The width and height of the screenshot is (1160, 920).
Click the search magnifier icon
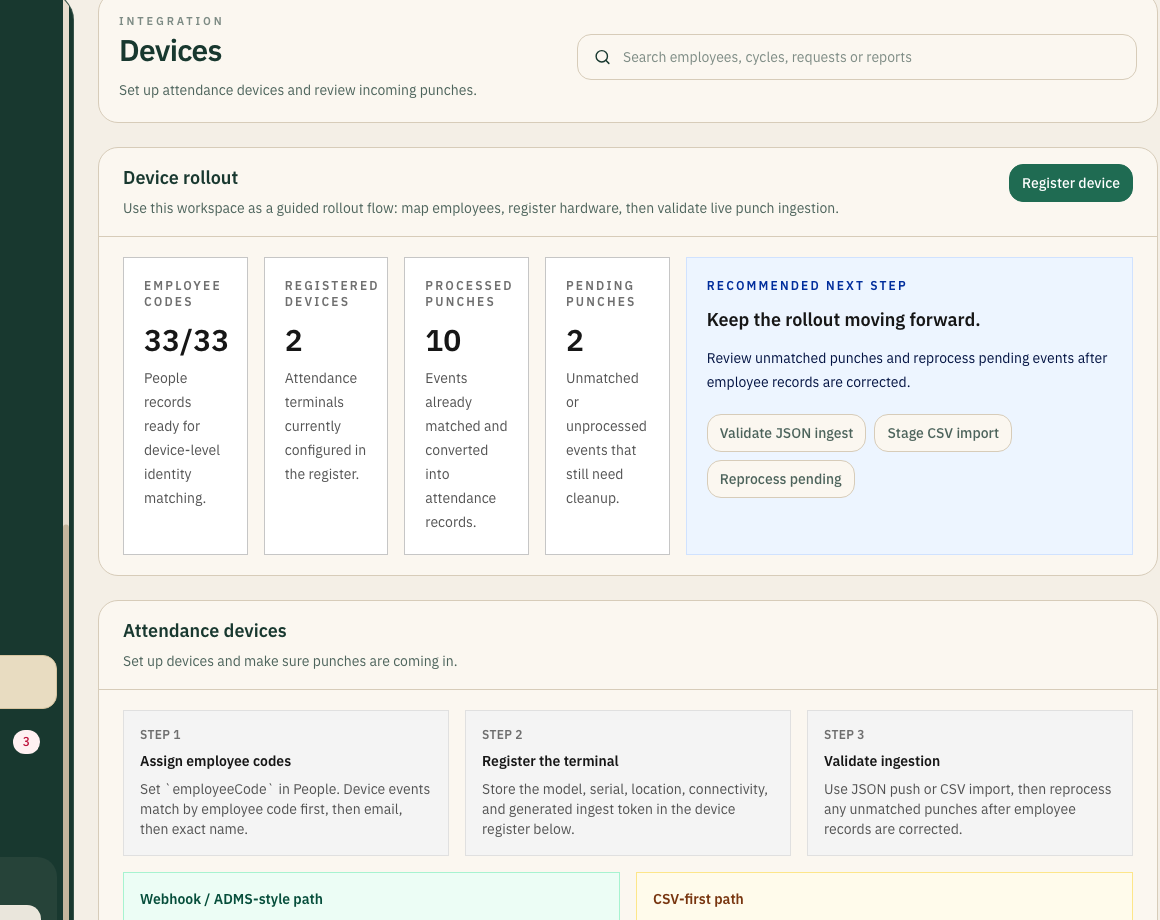pos(602,57)
